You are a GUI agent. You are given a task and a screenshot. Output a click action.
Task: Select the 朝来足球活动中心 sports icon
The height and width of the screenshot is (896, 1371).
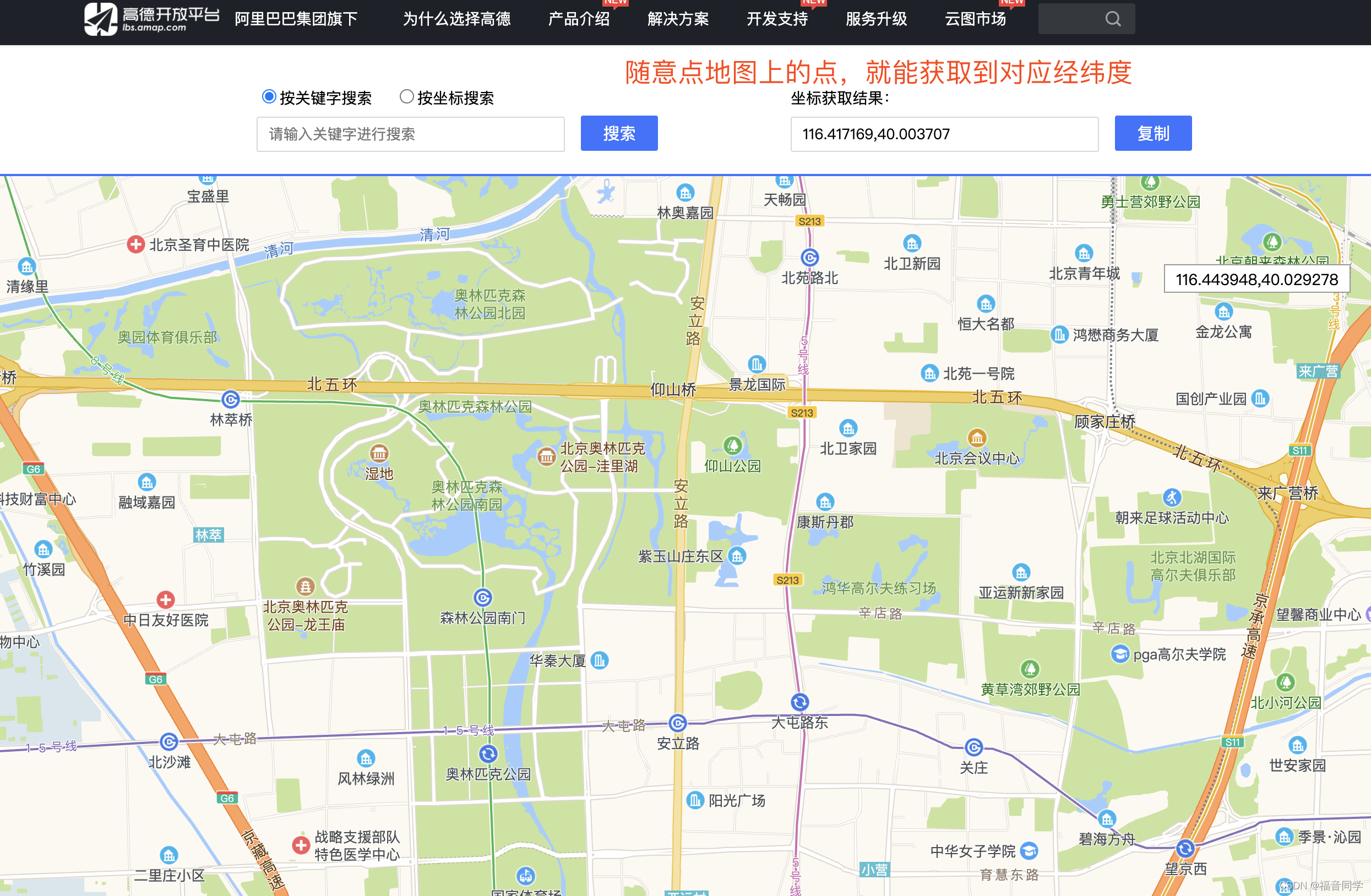tap(1172, 497)
